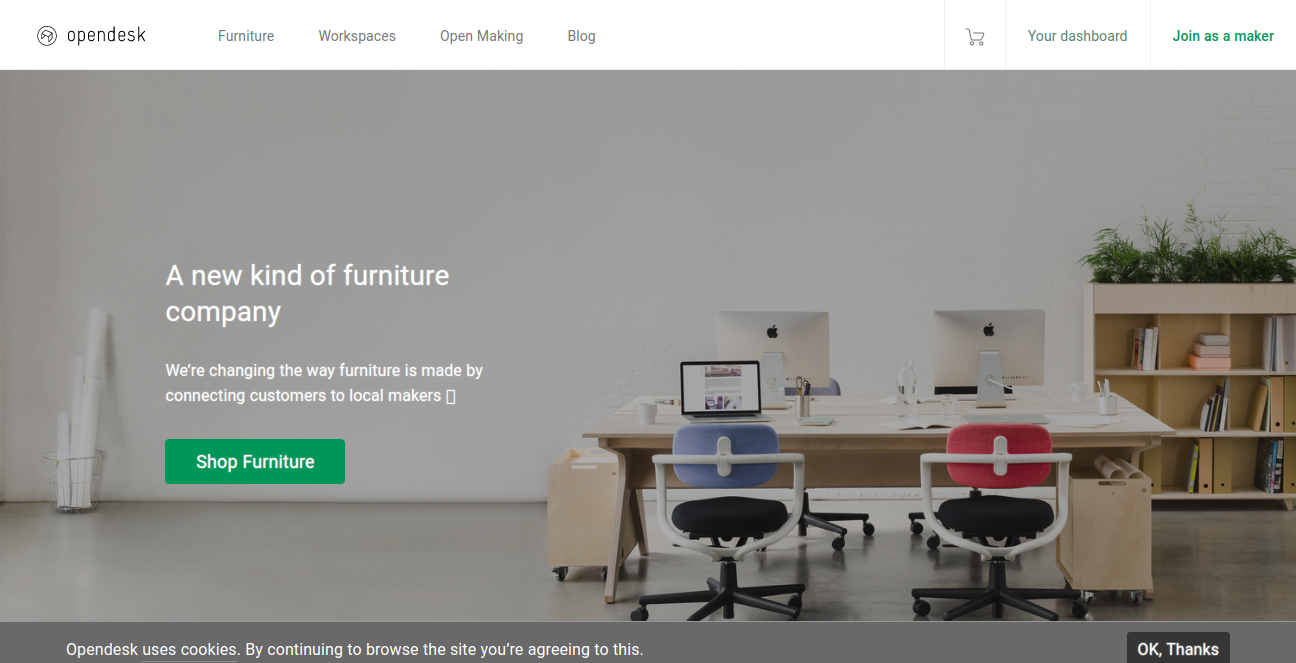Go to the Workspaces section
1296x663 pixels.
[357, 36]
